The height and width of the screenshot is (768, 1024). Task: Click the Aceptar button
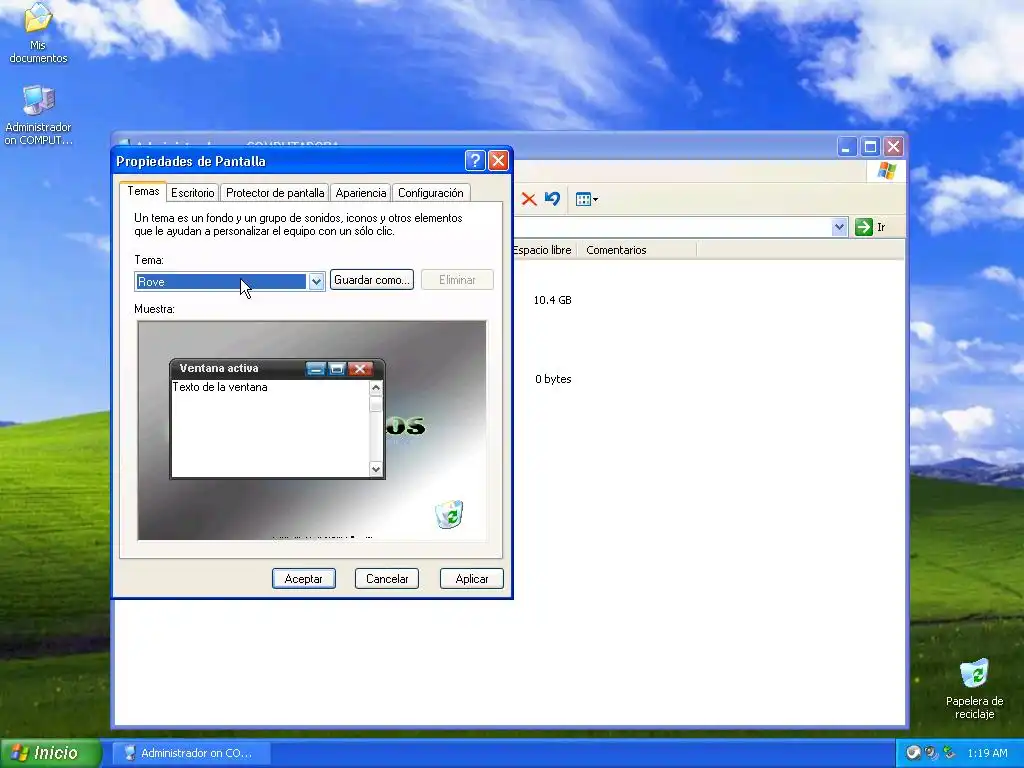304,579
